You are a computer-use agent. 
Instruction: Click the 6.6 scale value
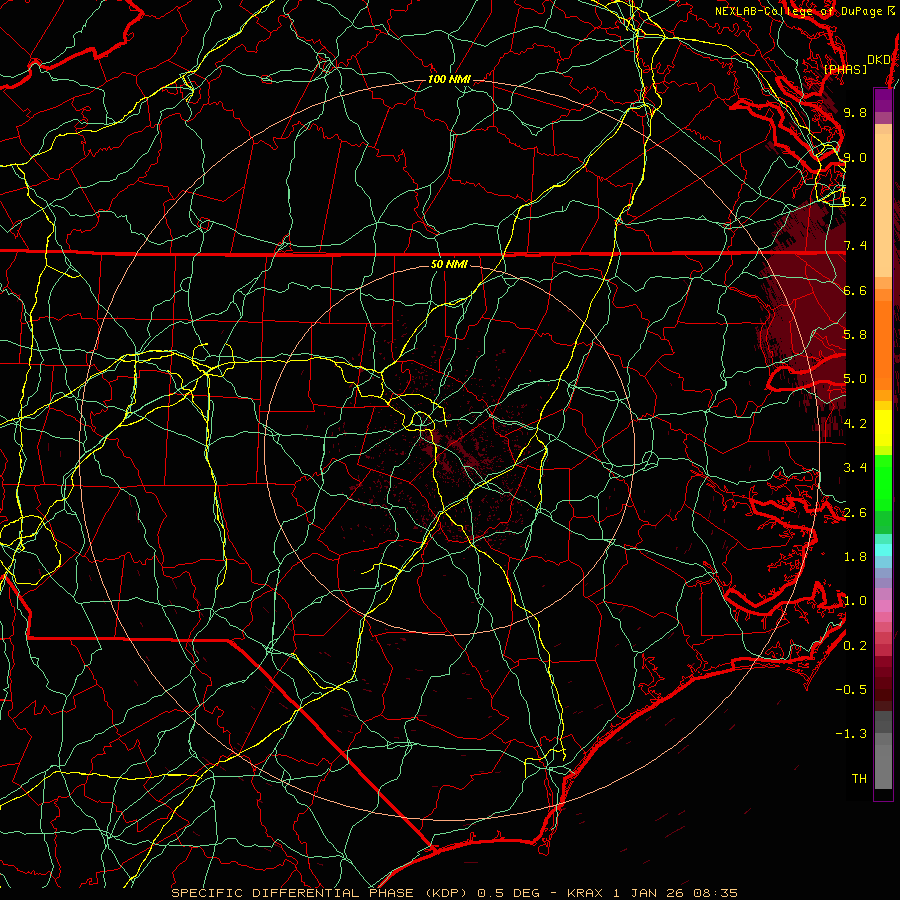[x=855, y=290]
